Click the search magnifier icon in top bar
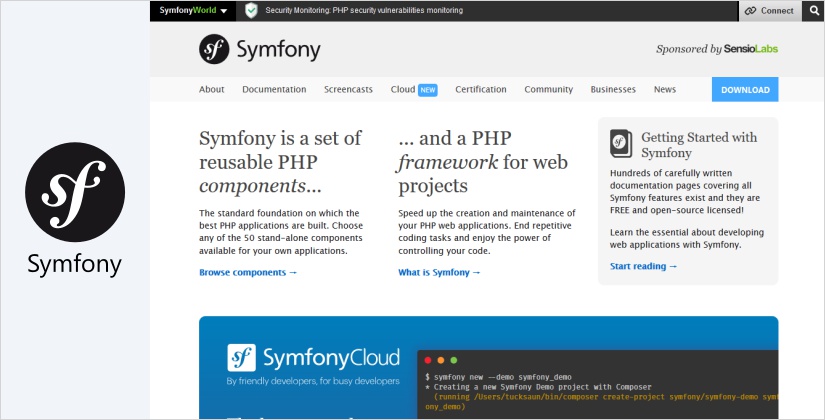825x420 pixels. 814,11
